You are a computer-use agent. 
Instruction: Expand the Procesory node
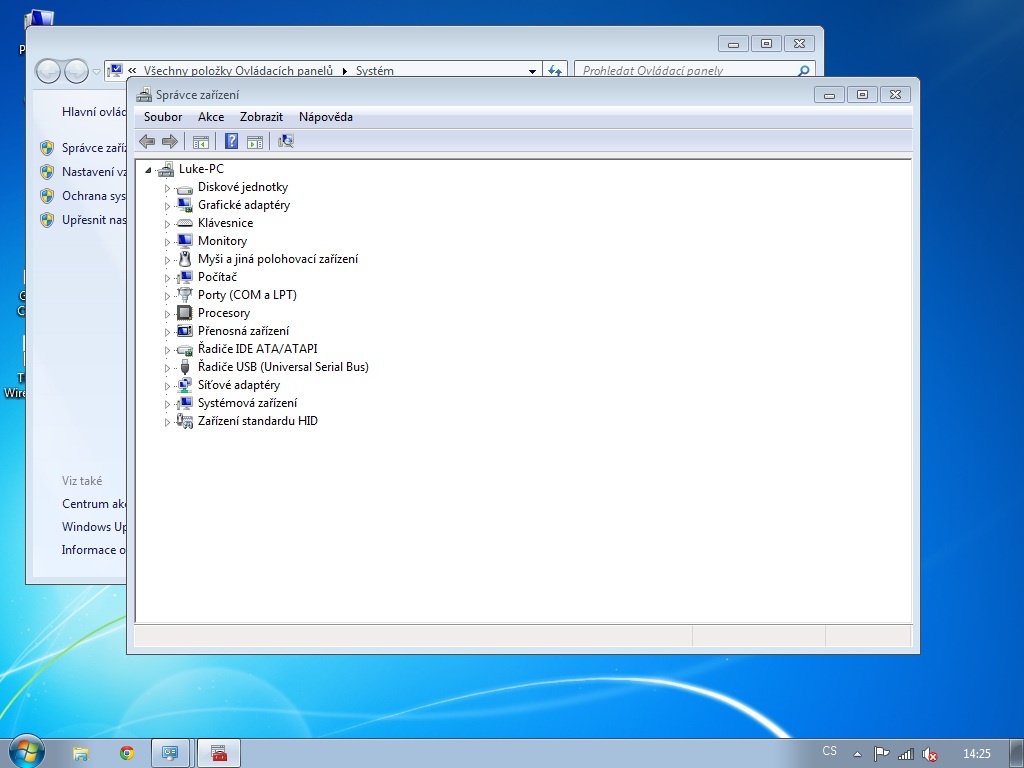click(167, 313)
